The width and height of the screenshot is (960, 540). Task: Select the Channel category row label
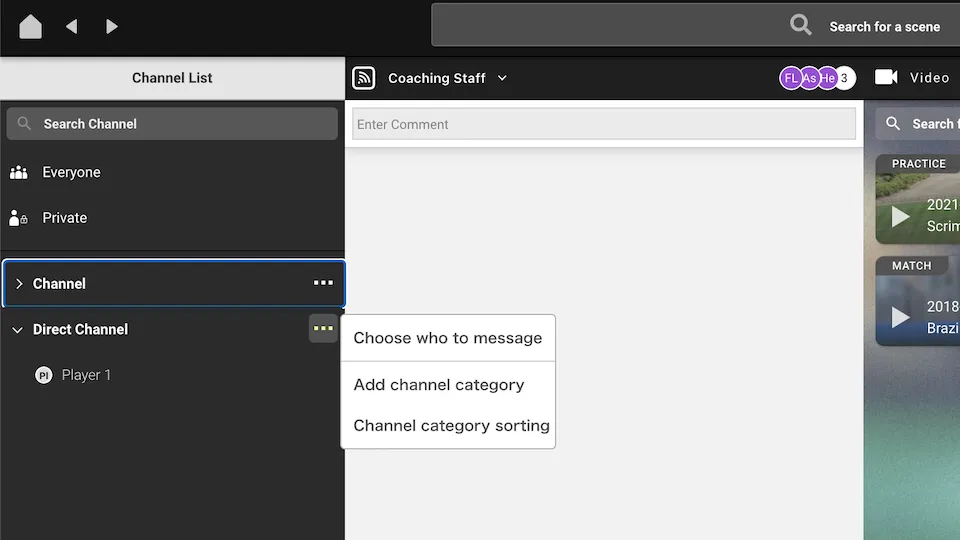pos(59,283)
